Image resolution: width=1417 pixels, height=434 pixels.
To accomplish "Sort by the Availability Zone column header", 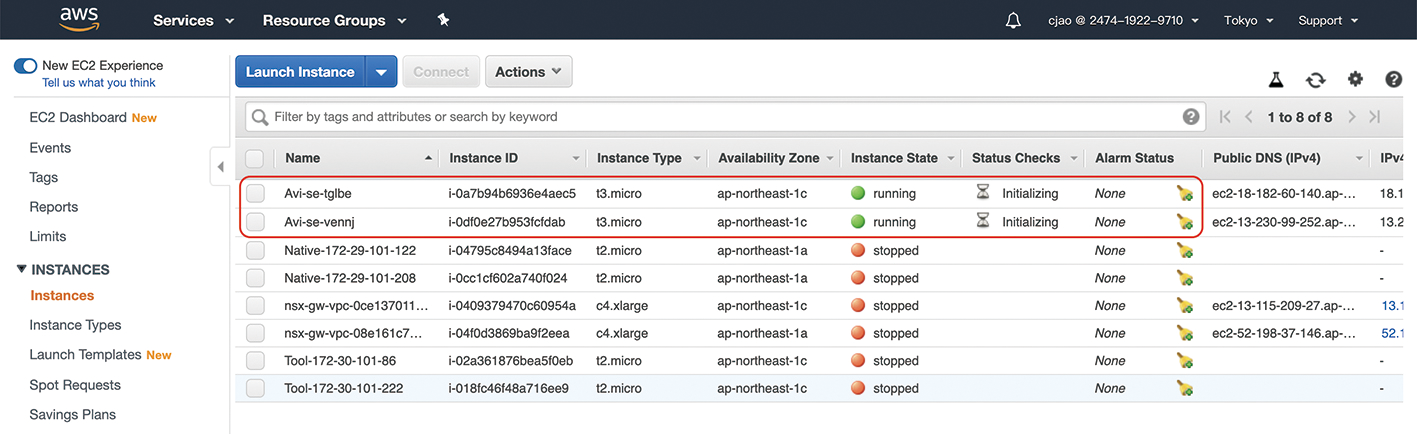I will coord(776,158).
